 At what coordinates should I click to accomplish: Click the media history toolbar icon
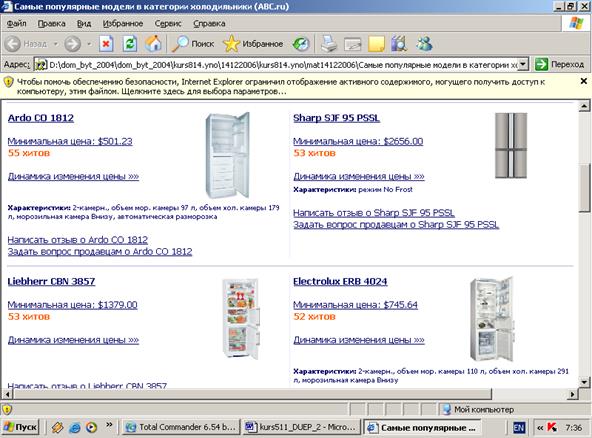click(x=301, y=44)
